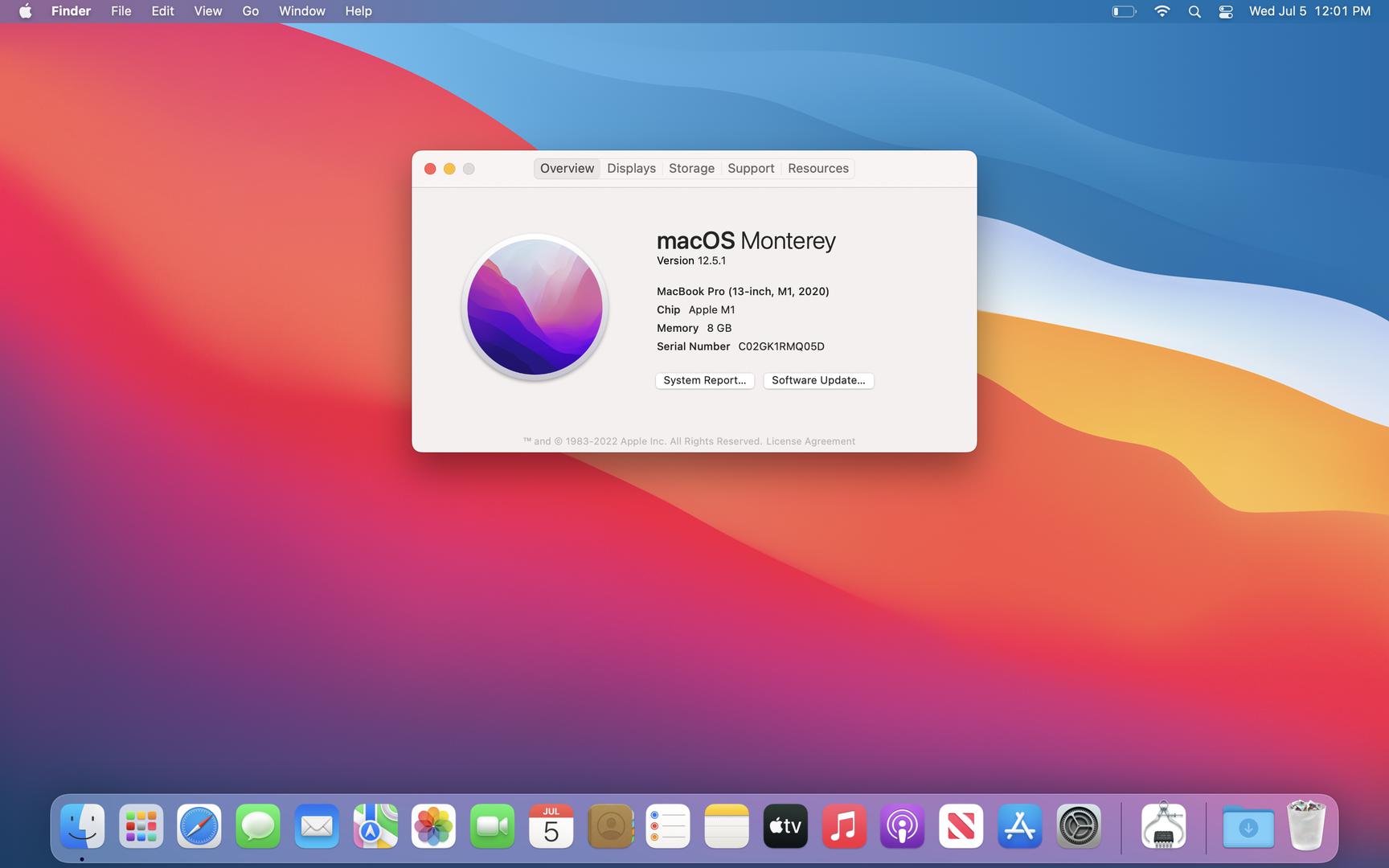1389x868 pixels.
Task: Open Control Center in menu bar
Action: click(1226, 11)
